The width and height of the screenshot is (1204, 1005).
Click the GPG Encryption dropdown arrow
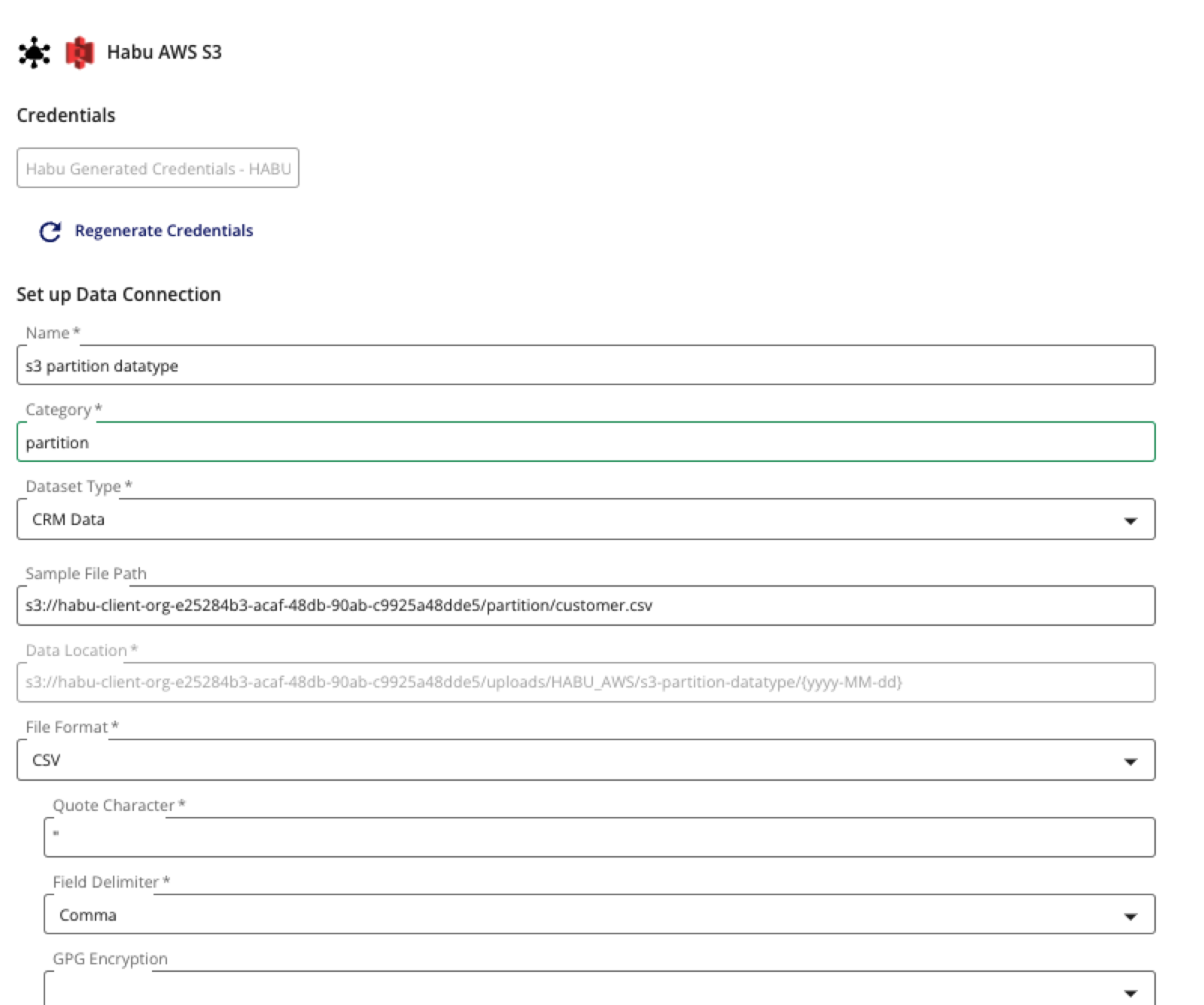click(1130, 993)
